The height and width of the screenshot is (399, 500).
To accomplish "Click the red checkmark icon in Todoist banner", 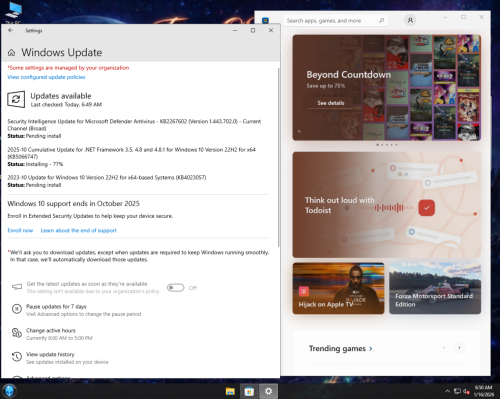I will pos(427,208).
